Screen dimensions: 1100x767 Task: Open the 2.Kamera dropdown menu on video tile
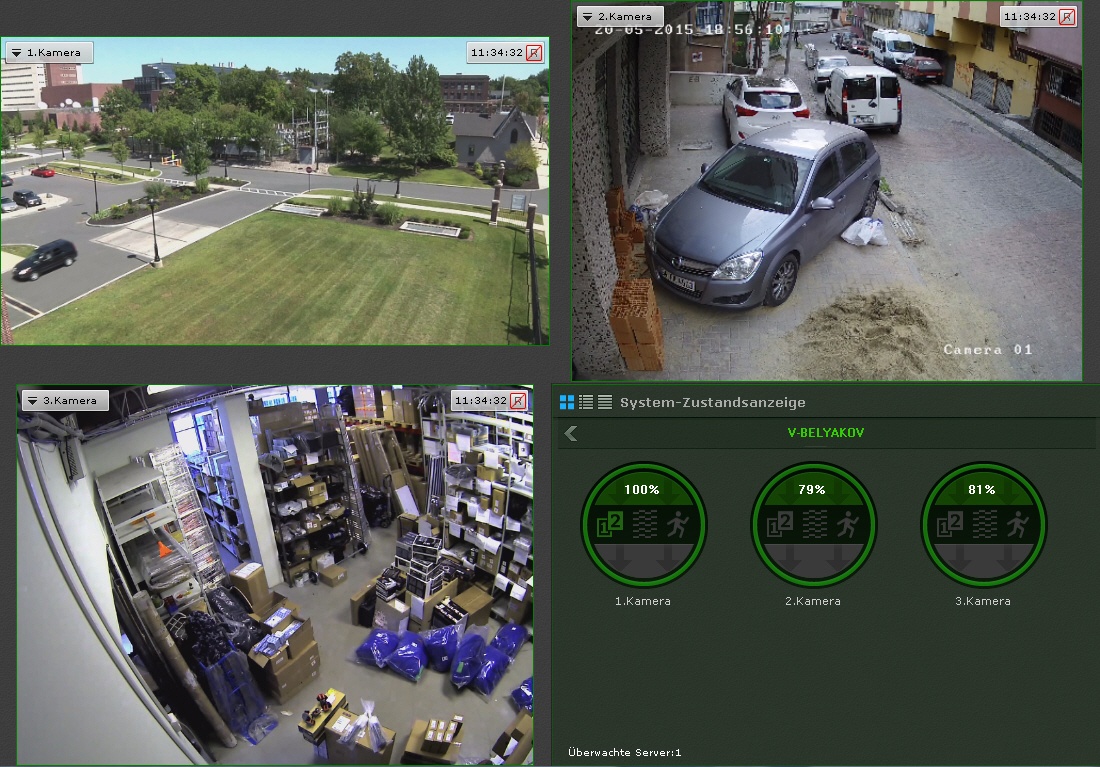click(620, 16)
